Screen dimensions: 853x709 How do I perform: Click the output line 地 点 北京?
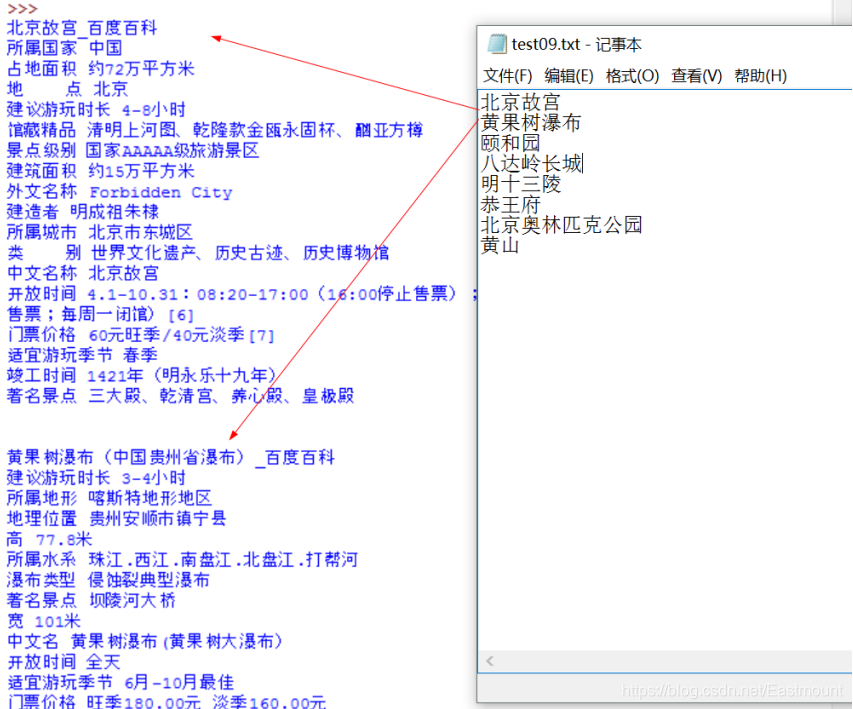tap(67, 89)
